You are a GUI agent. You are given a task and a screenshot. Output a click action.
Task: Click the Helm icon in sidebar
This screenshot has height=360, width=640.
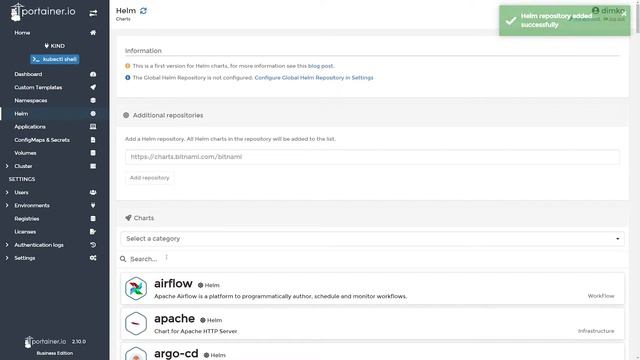(93, 113)
